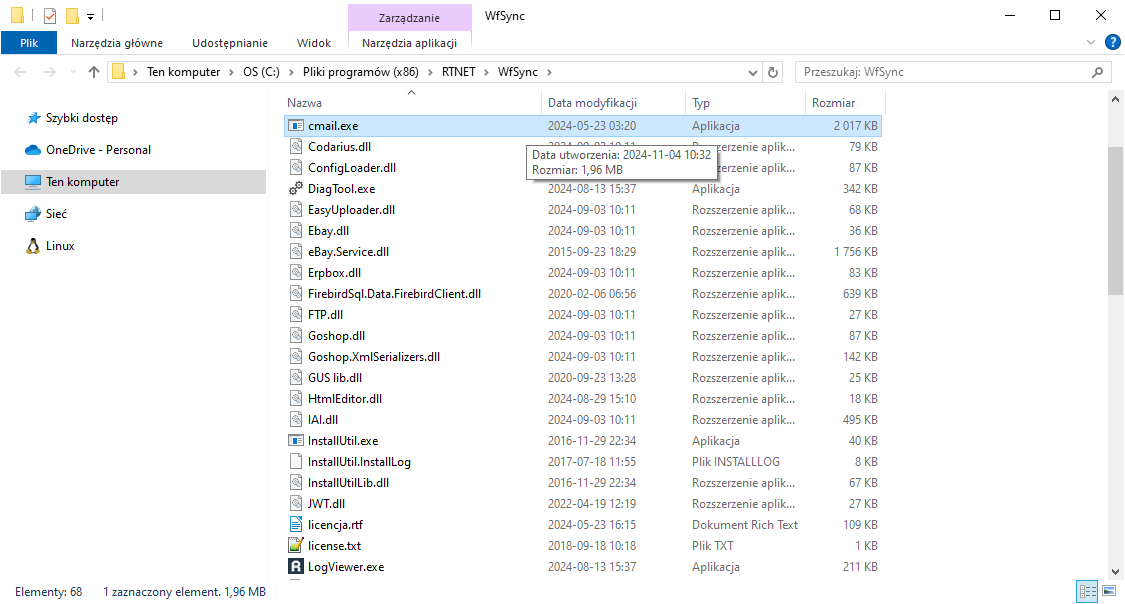This screenshot has width=1125, height=604.
Task: Open the address bar history dropdown
Action: point(753,72)
